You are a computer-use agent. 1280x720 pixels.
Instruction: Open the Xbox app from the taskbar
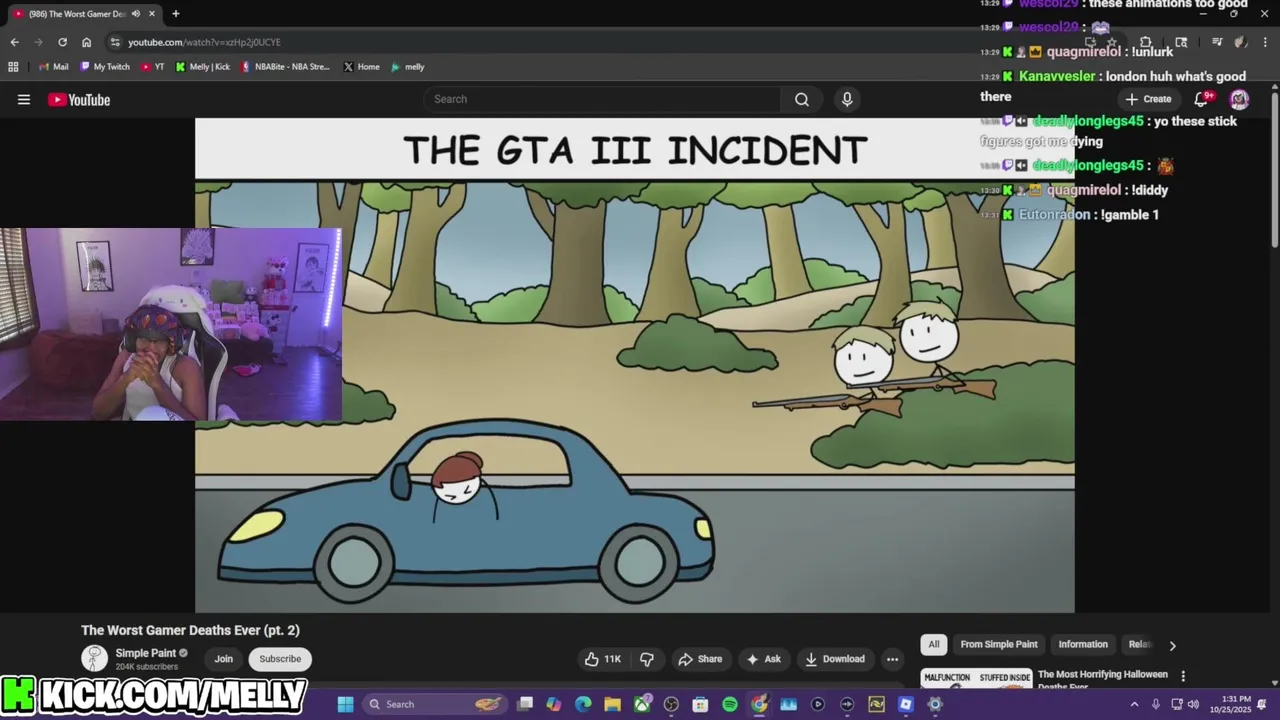642,704
